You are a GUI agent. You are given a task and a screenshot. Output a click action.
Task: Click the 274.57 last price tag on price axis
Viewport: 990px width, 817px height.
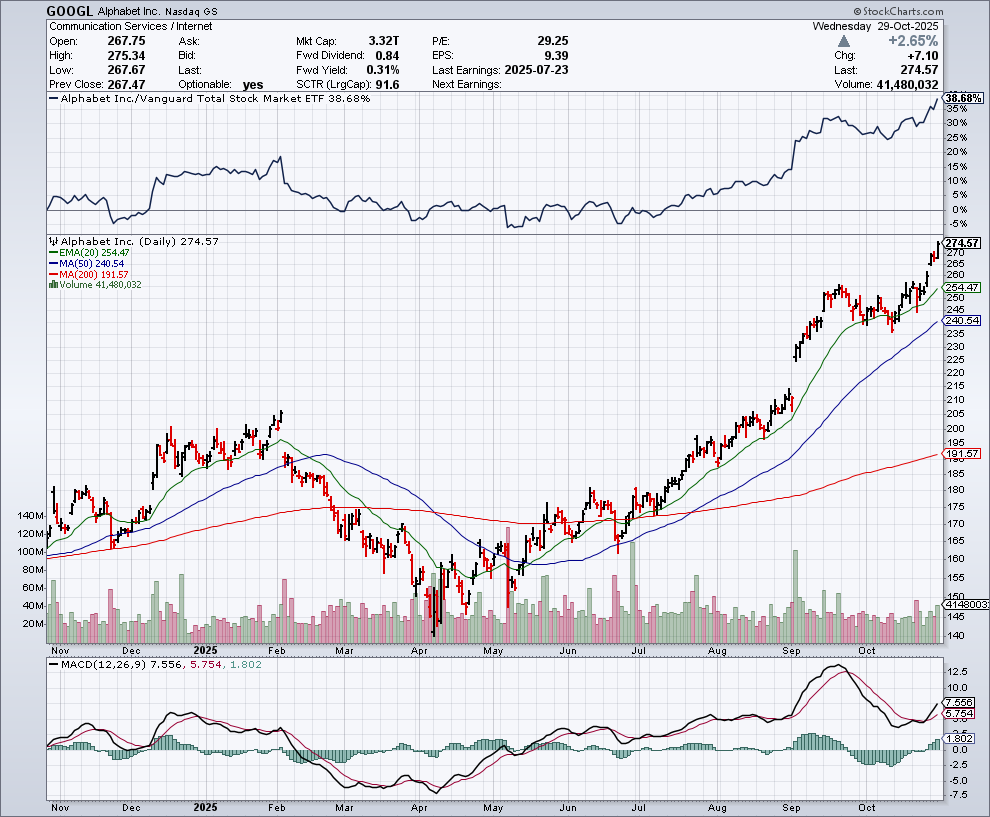(961, 243)
